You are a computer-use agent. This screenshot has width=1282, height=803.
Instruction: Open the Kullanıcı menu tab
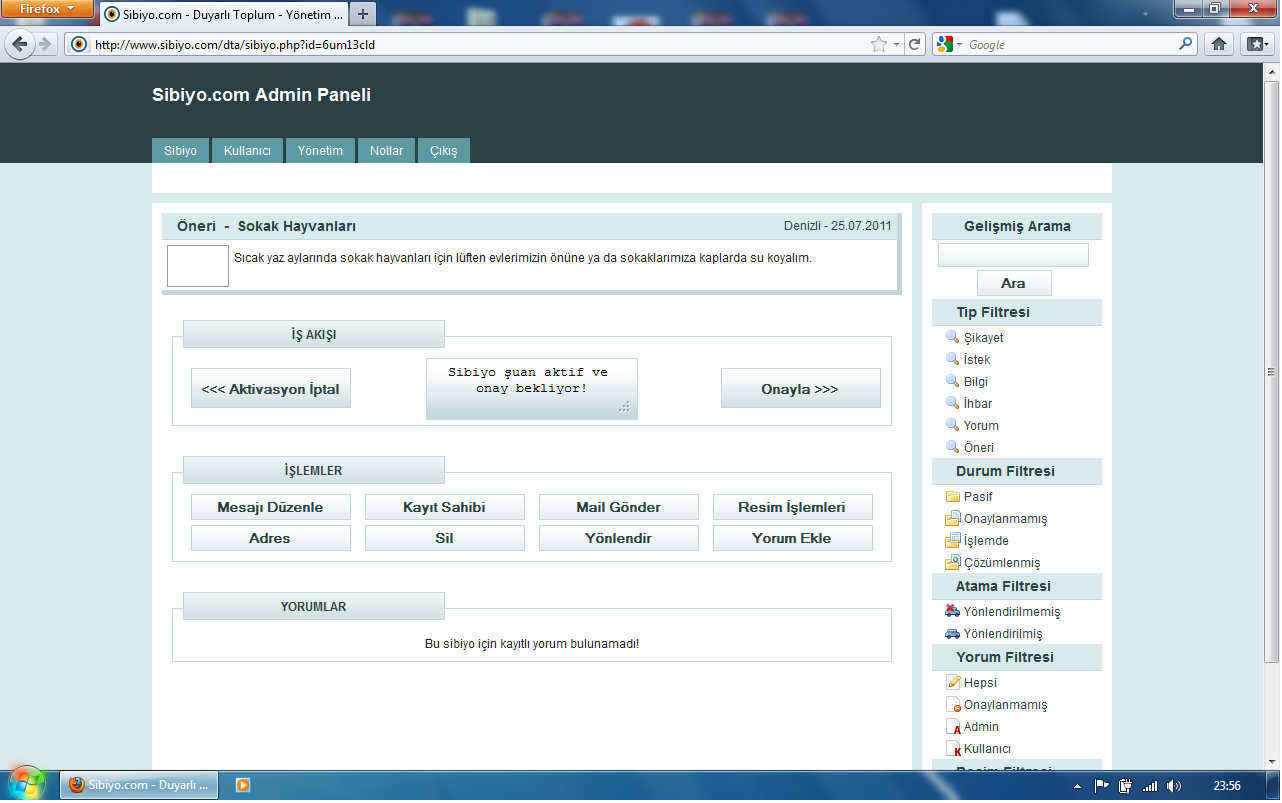247,151
